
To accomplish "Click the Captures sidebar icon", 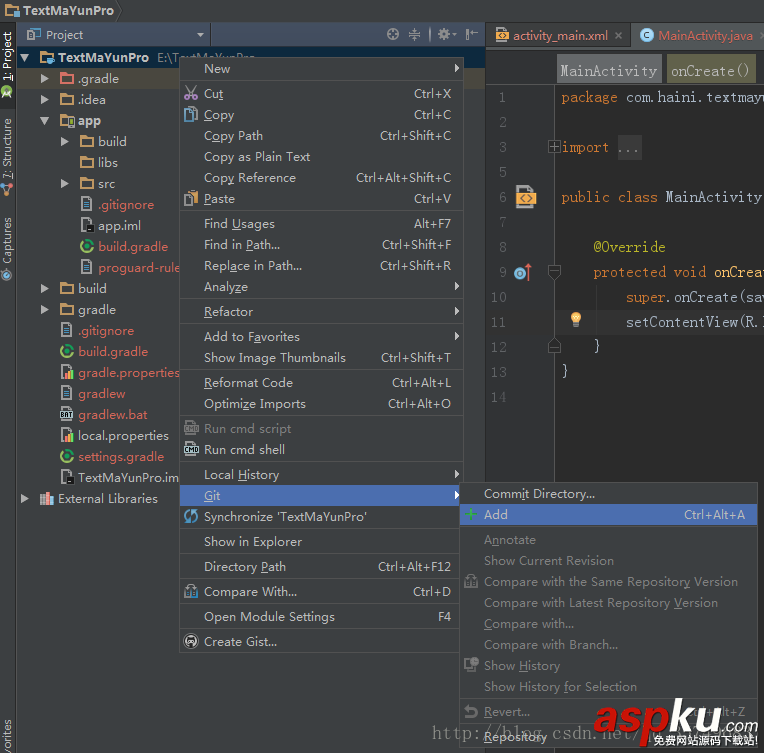I will tap(7, 275).
